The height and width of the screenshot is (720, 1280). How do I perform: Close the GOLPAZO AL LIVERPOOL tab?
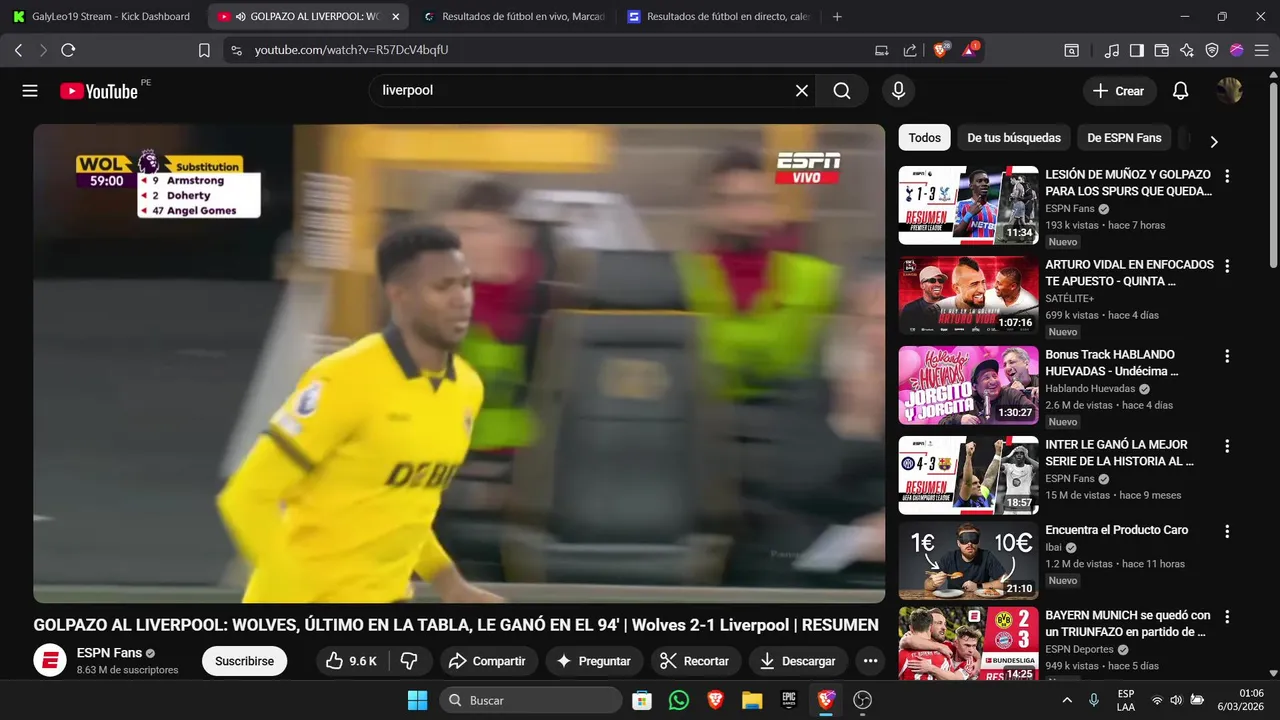coord(395,17)
